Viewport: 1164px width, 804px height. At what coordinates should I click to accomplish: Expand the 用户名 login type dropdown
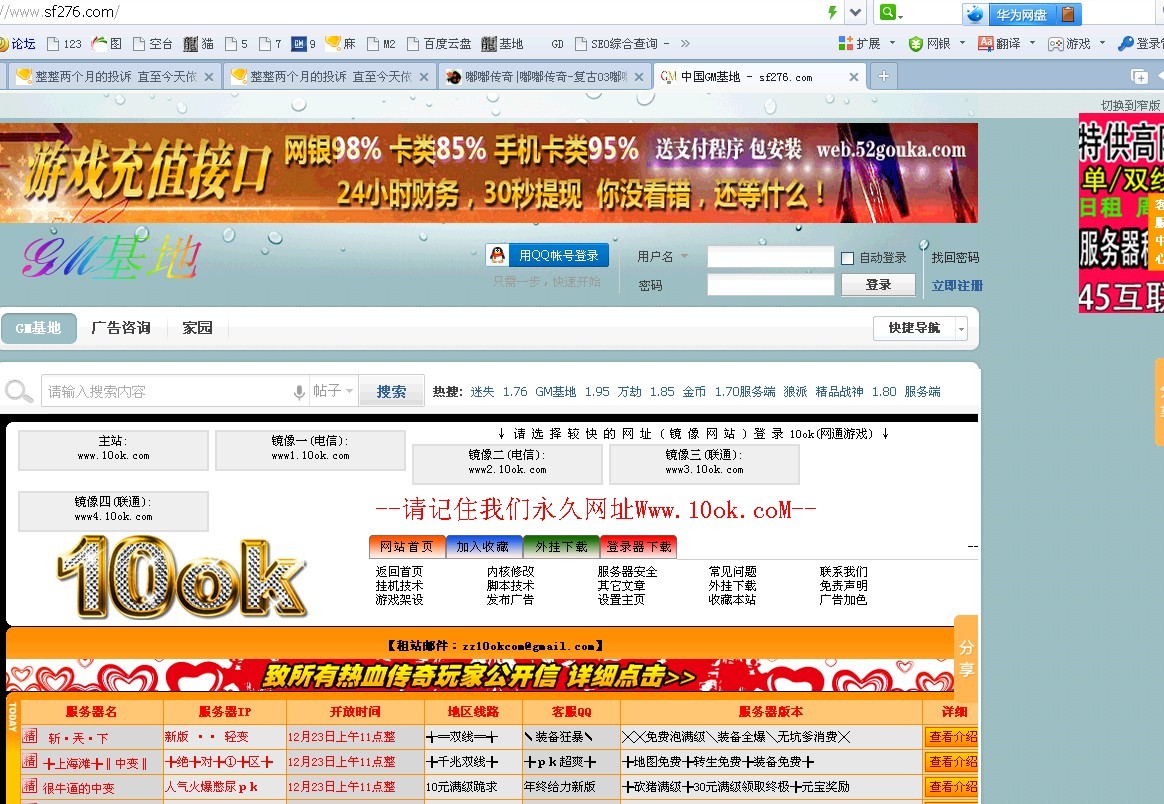tap(684, 256)
